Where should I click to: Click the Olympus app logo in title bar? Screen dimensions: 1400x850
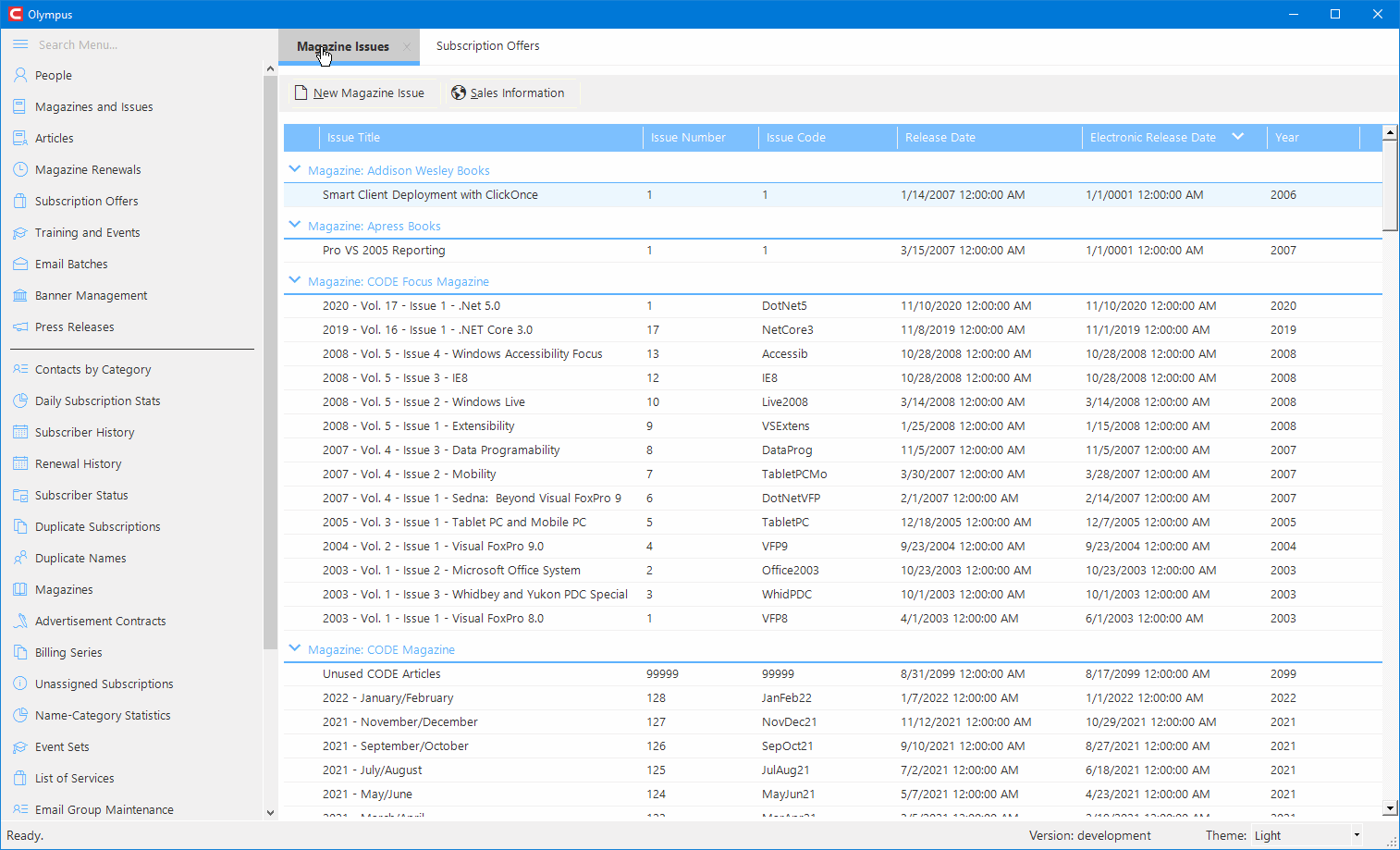pos(15,14)
